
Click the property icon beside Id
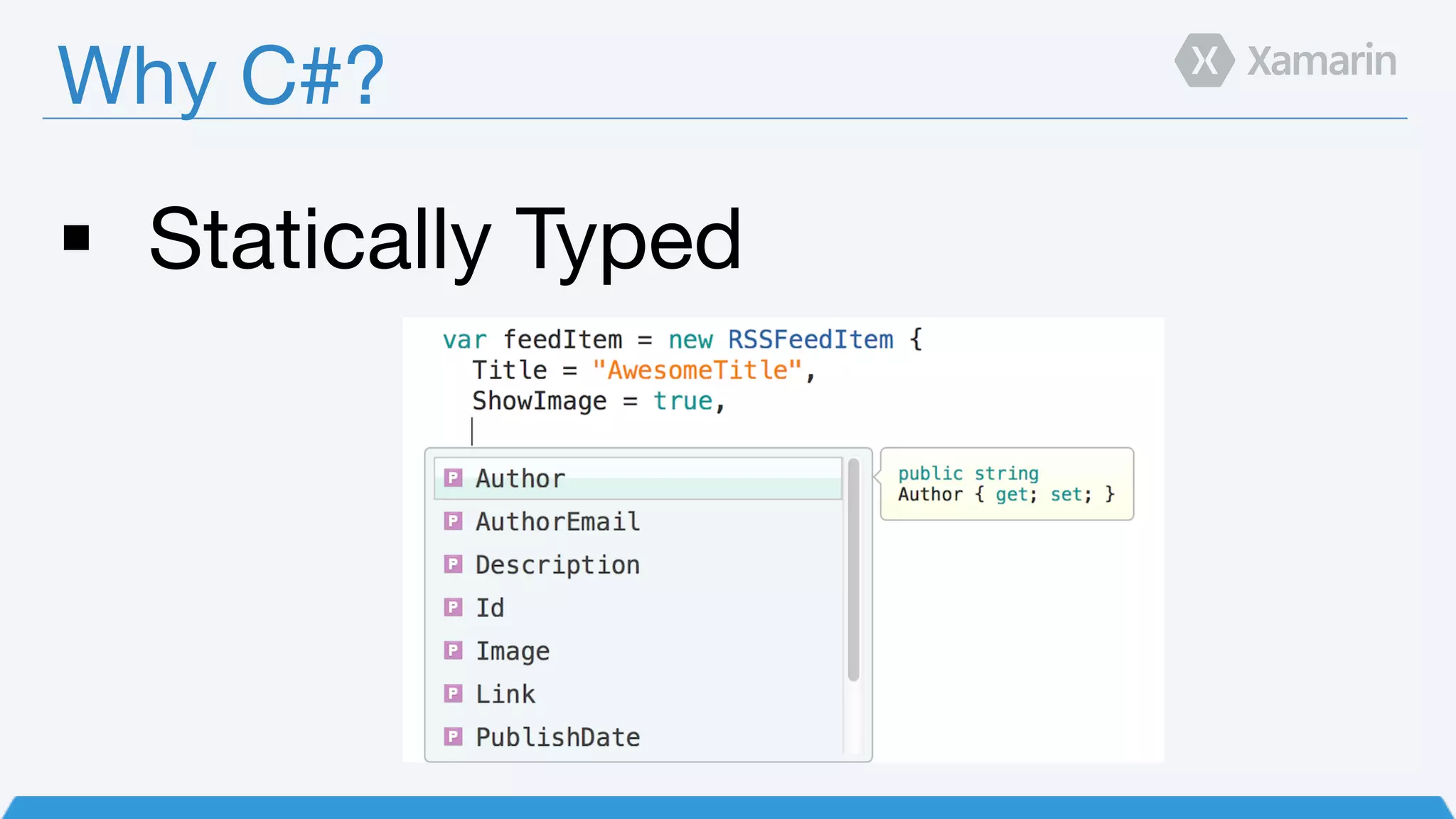(x=454, y=607)
